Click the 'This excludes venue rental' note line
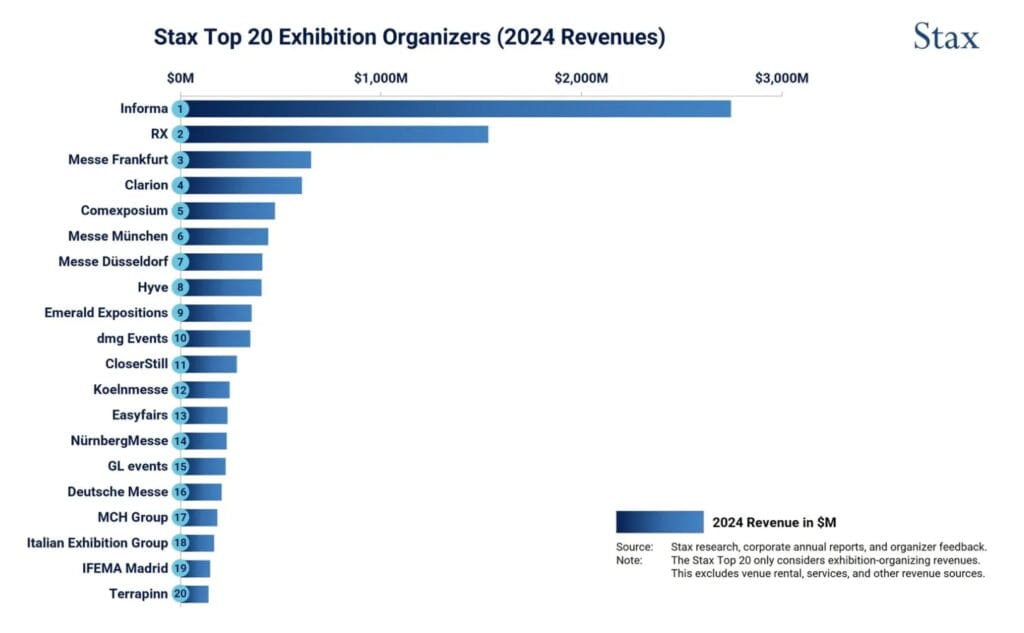 (x=827, y=574)
